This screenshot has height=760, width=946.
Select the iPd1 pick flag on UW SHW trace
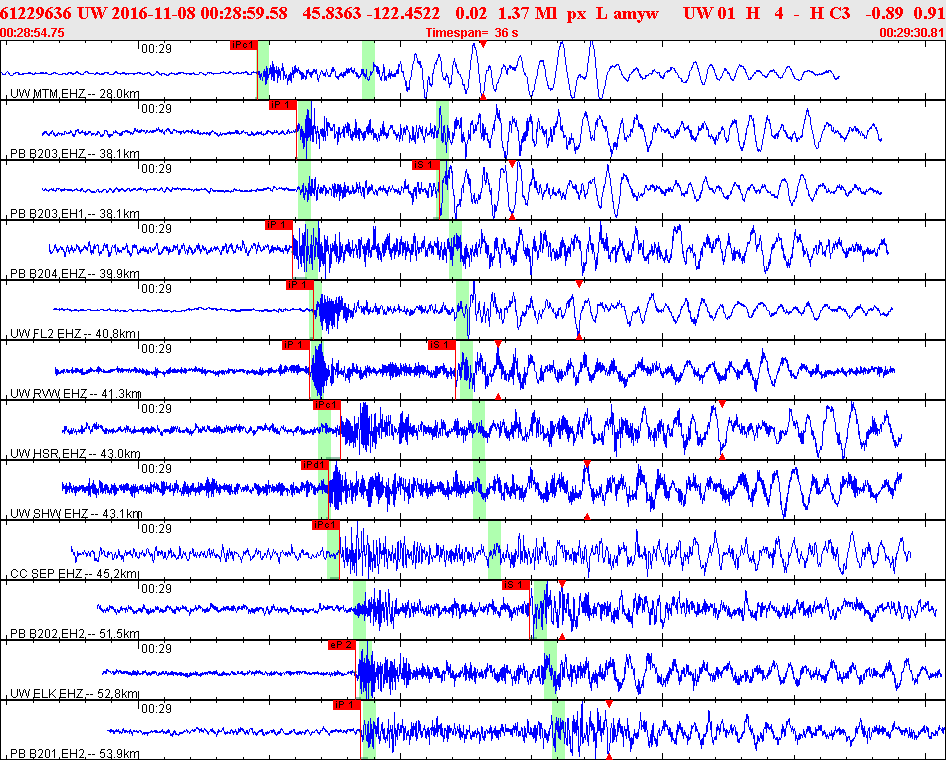click(x=315, y=464)
